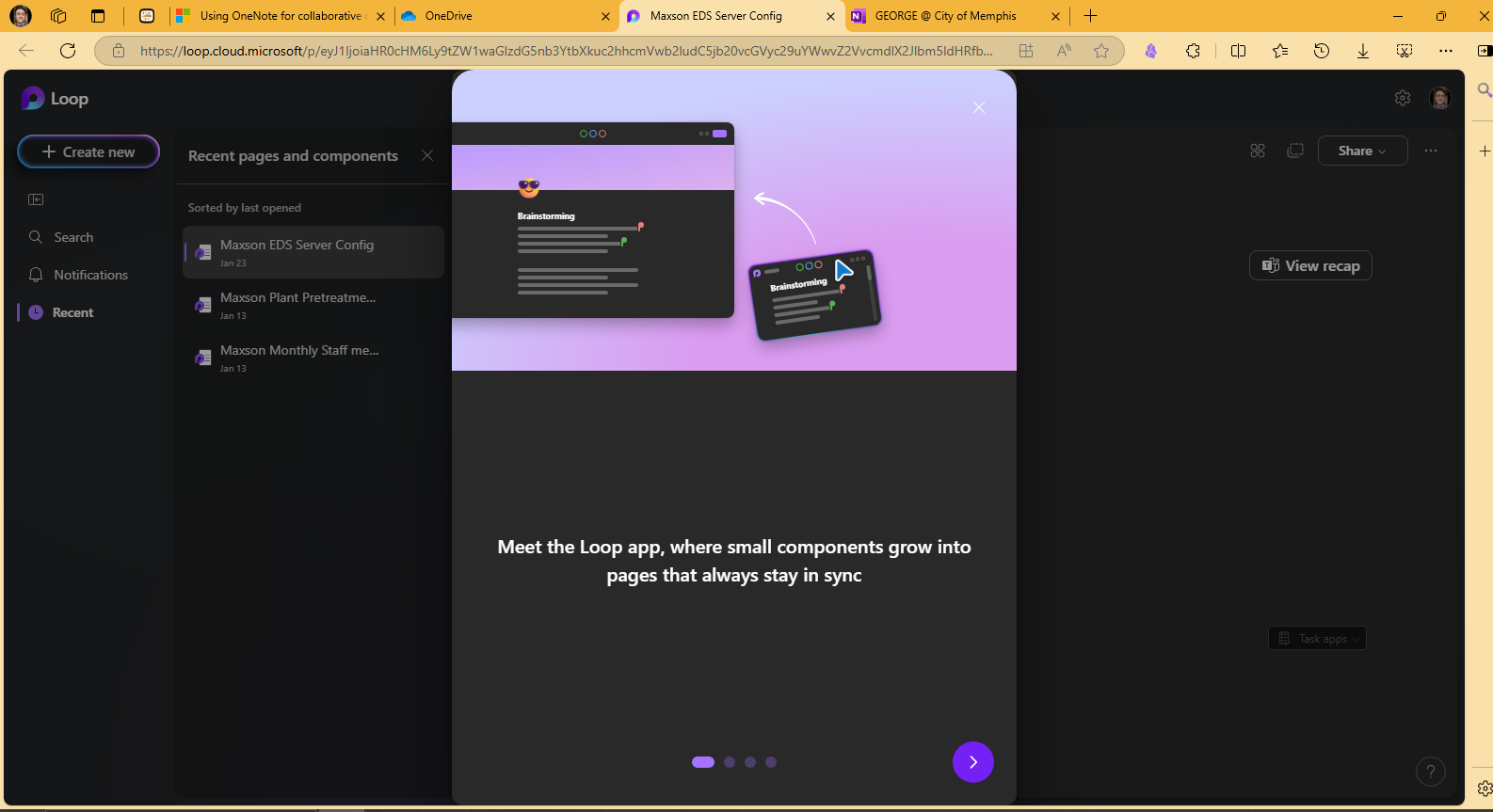Select the fourth carousel page dot
The height and width of the screenshot is (812, 1493).
click(771, 762)
